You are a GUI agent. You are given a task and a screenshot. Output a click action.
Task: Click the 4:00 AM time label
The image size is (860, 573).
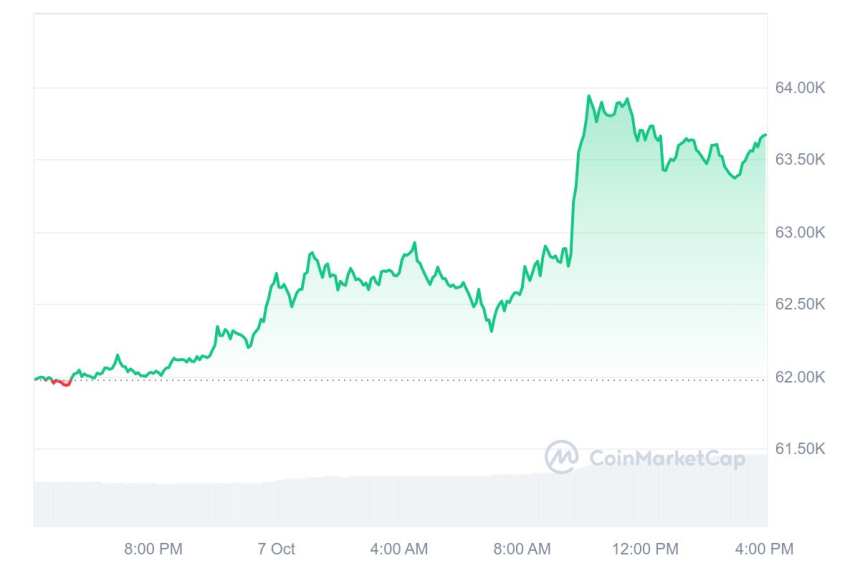399,549
